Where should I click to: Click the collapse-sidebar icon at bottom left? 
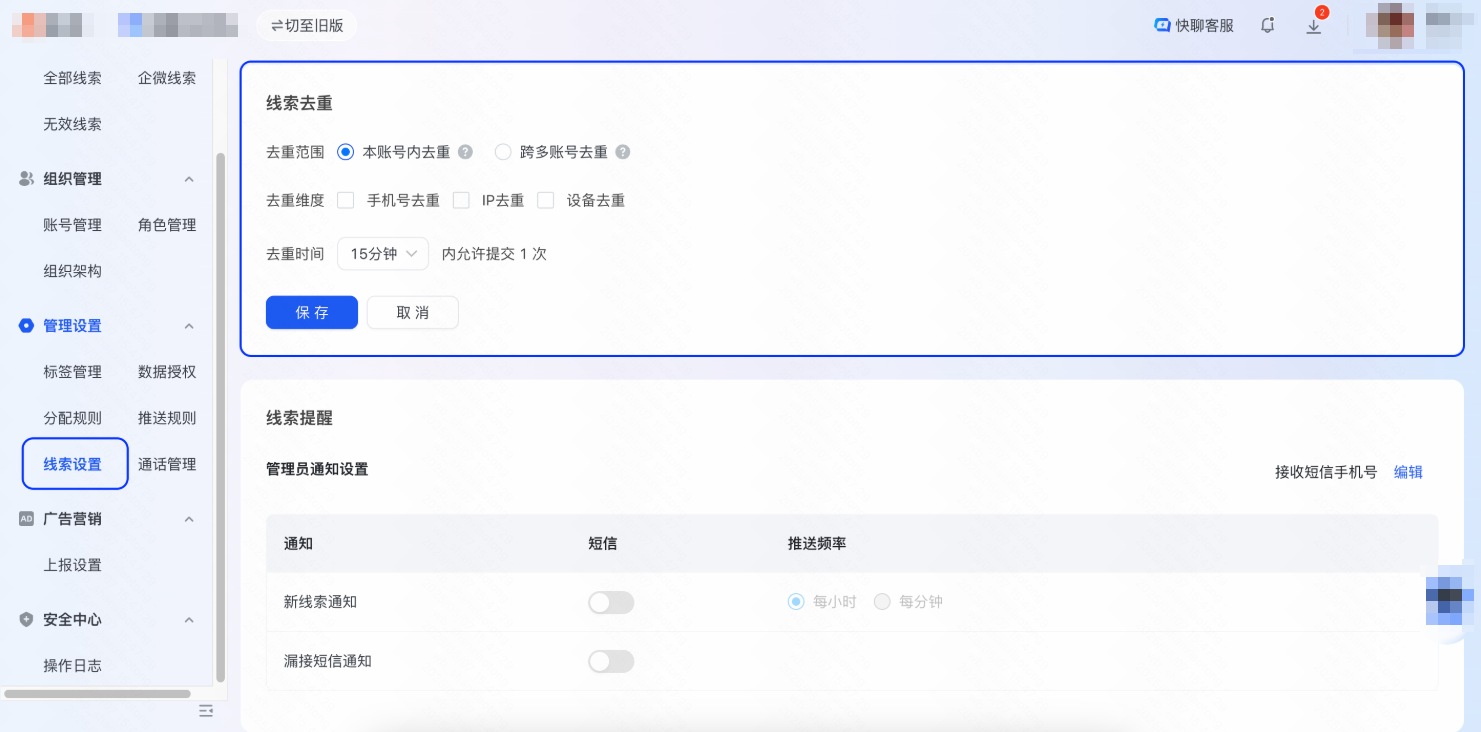(206, 711)
